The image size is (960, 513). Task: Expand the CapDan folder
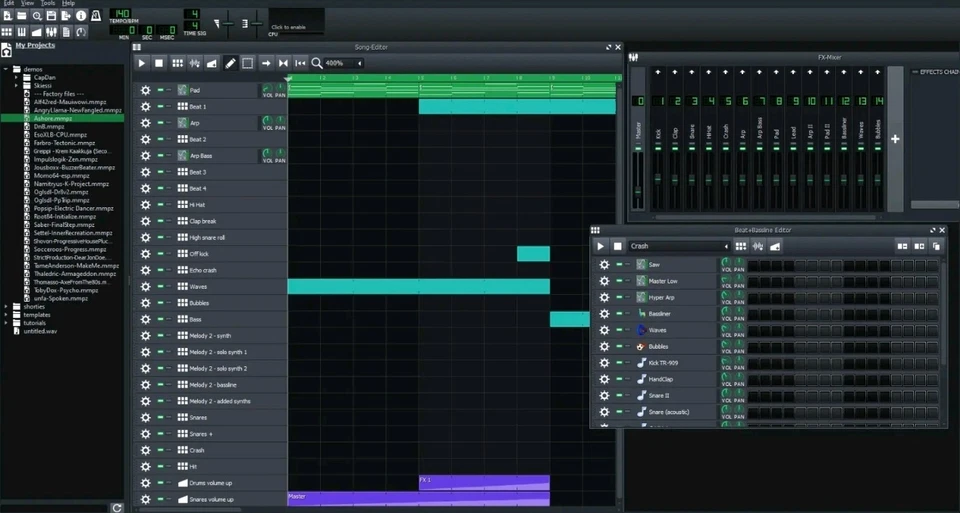(17, 78)
